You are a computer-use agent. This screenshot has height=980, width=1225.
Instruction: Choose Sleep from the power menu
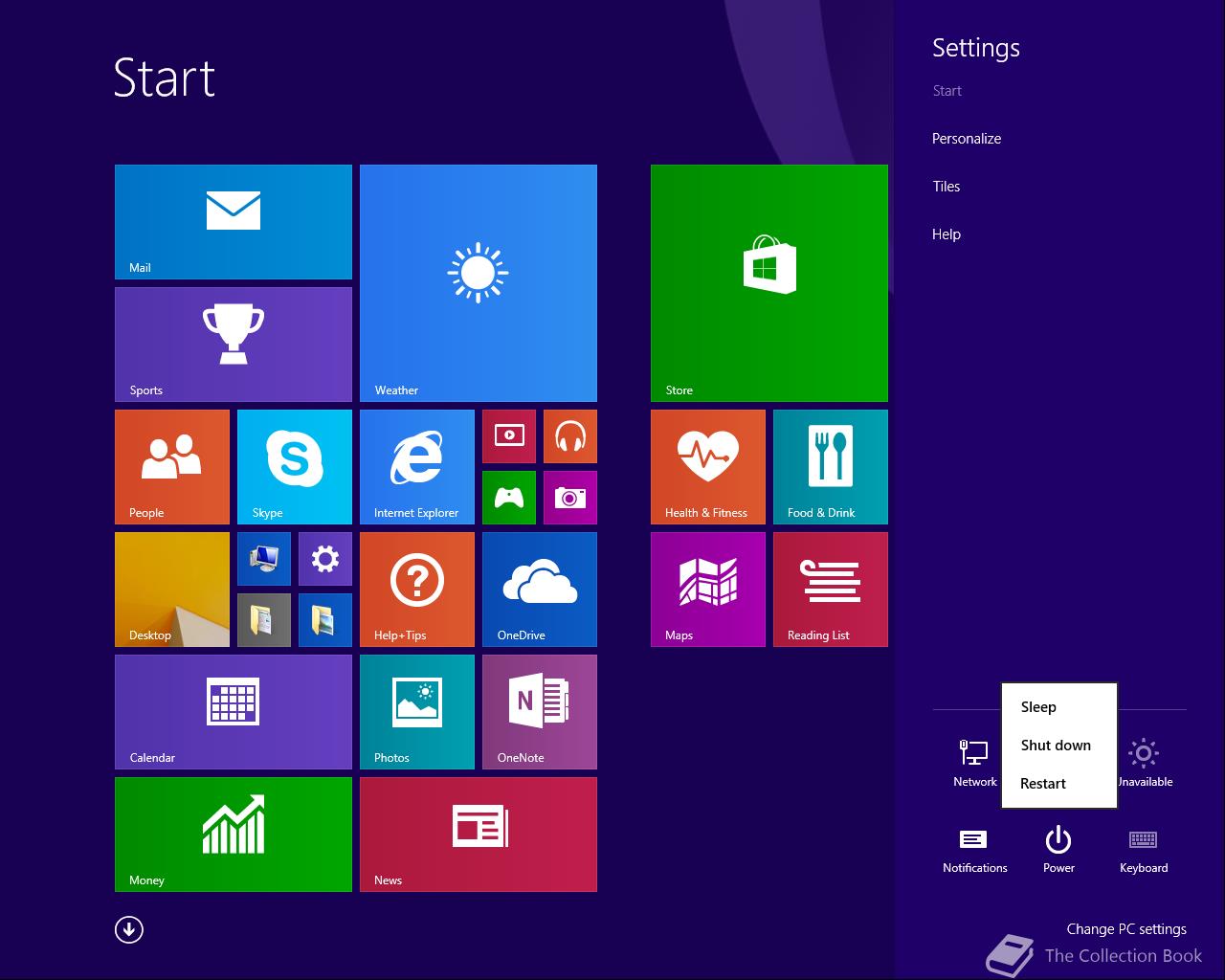pyautogui.click(x=1059, y=707)
